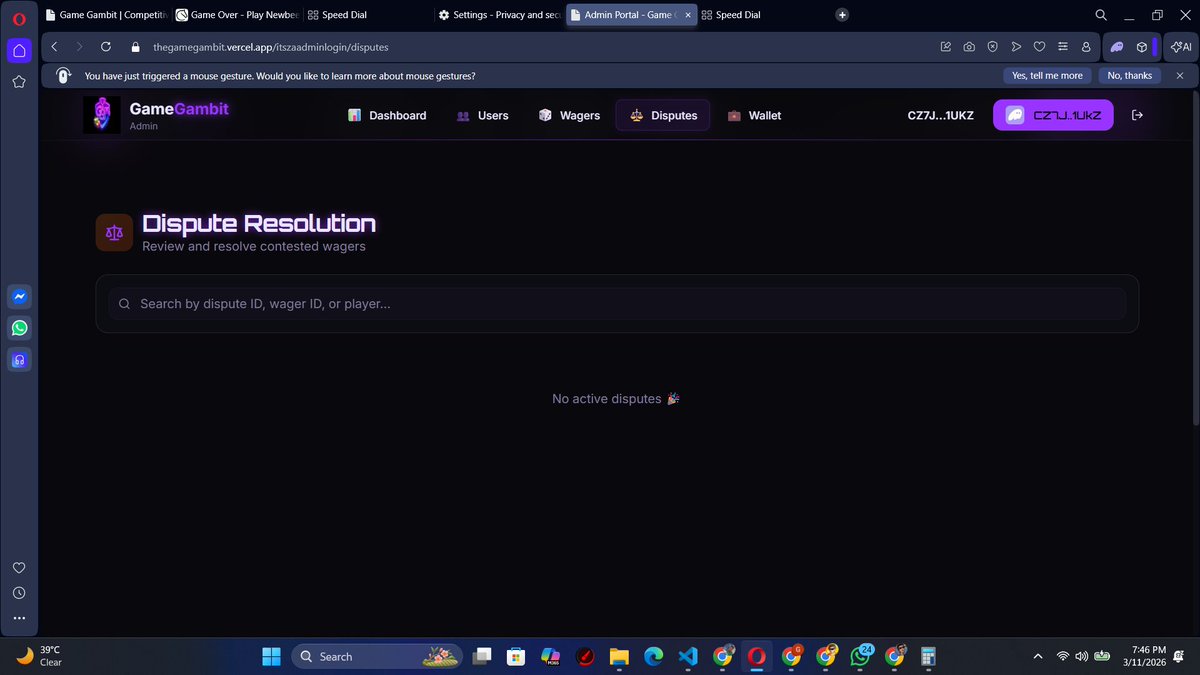Focus the dispute search field
Viewport: 1200px width, 675px height.
pyautogui.click(x=617, y=304)
